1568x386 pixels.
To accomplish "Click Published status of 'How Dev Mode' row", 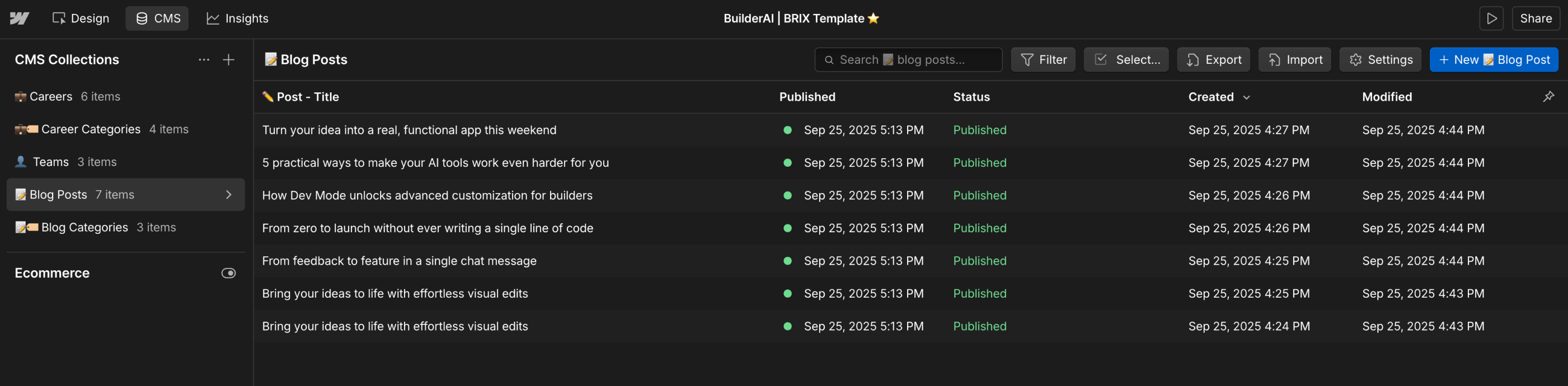I will tap(979, 195).
